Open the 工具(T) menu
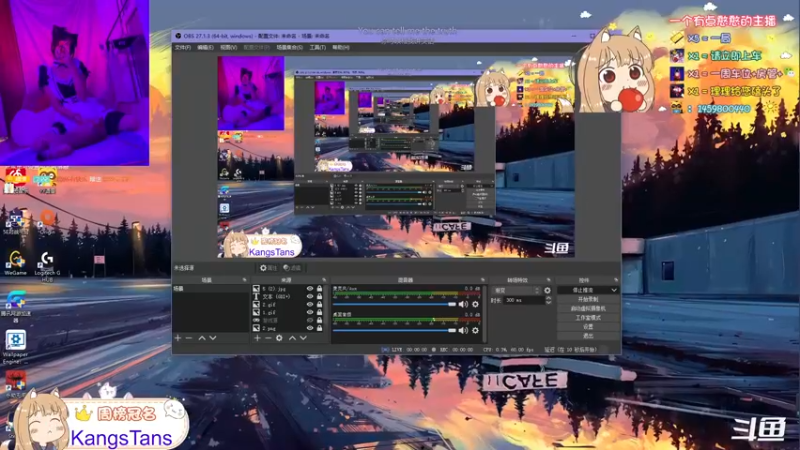 pos(317,47)
